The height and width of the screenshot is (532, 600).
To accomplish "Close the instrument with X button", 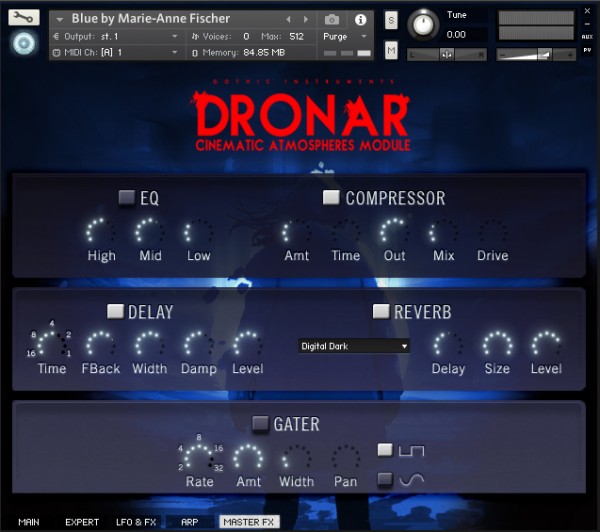I will point(587,11).
